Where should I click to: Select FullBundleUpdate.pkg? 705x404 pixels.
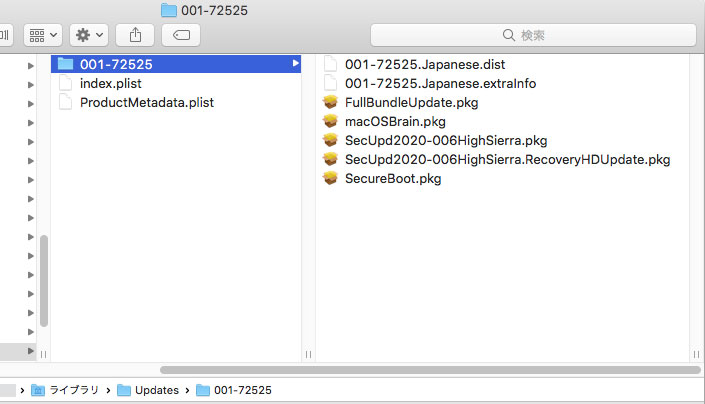tap(411, 102)
